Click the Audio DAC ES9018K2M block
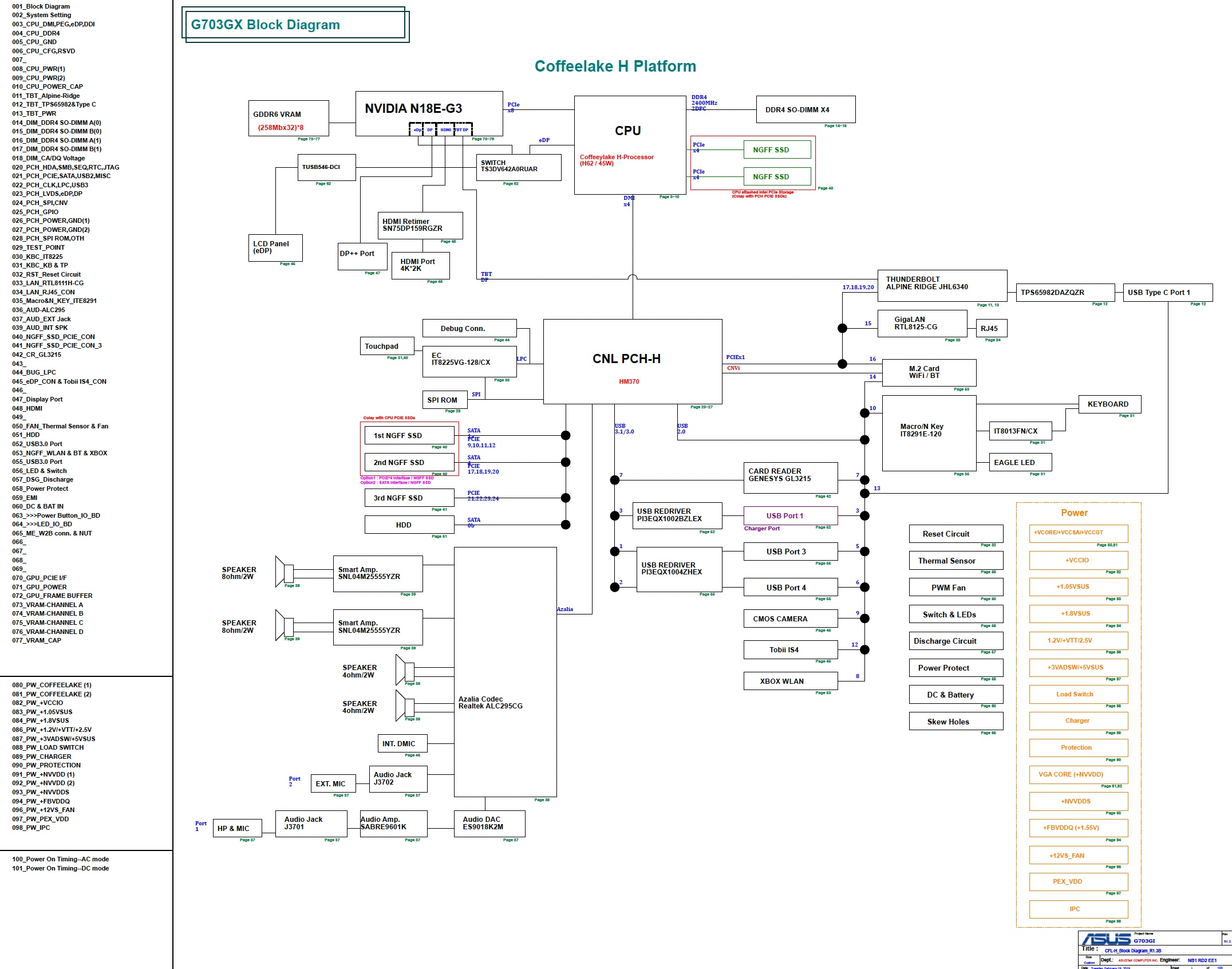The width and height of the screenshot is (1232, 969). coord(489,823)
